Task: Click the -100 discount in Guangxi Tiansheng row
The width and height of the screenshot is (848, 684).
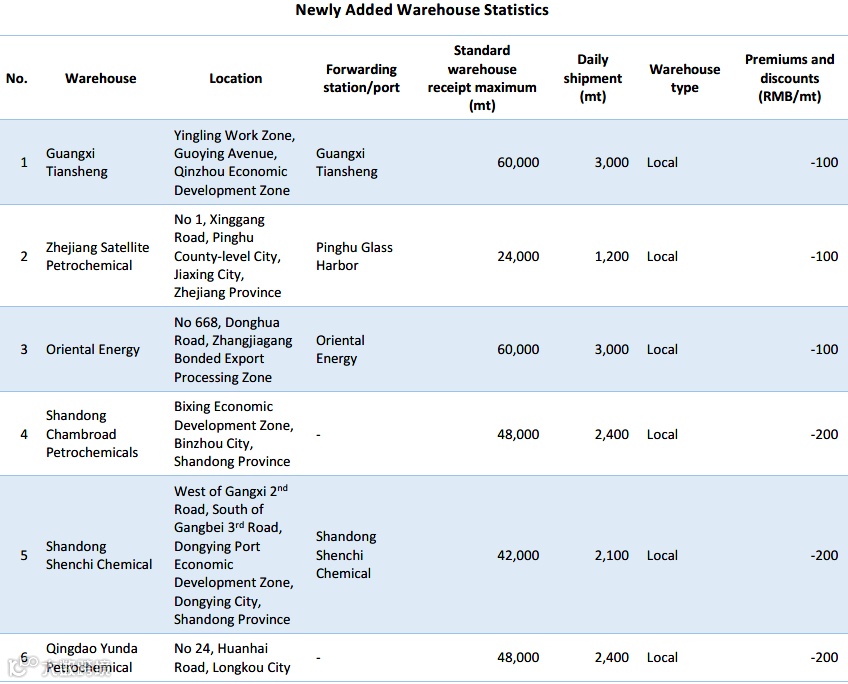Action: (x=824, y=162)
